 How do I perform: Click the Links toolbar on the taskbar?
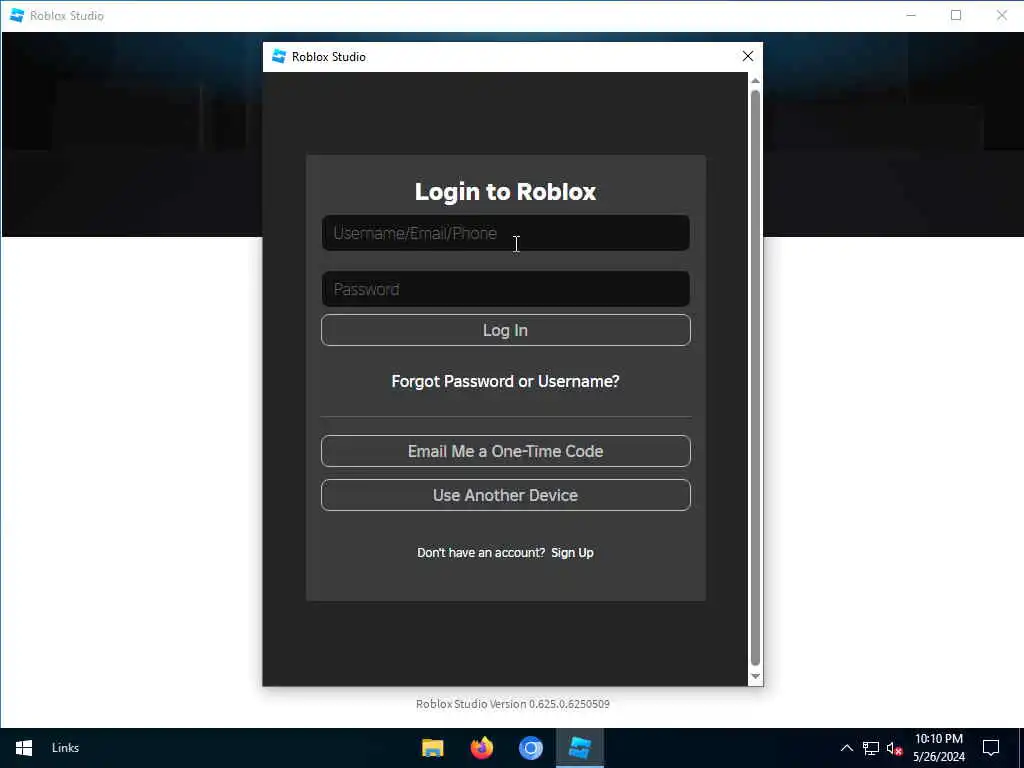65,748
